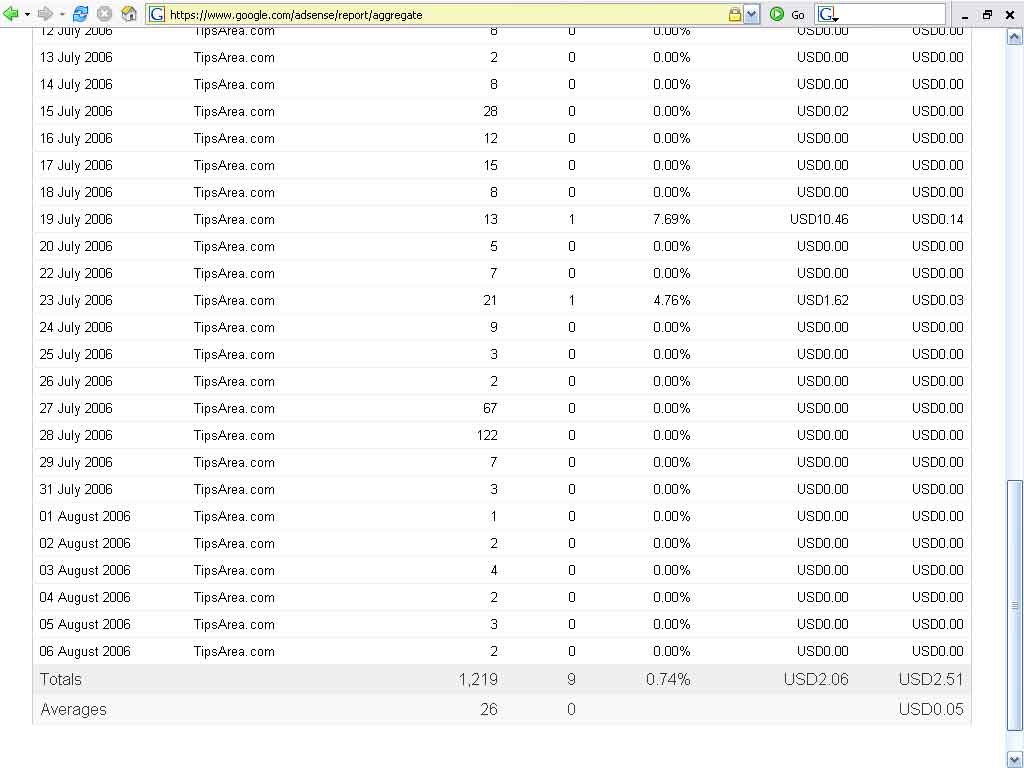Select the 15 July 2006 date cell
Screen dimensions: 1024x768
click(x=76, y=112)
